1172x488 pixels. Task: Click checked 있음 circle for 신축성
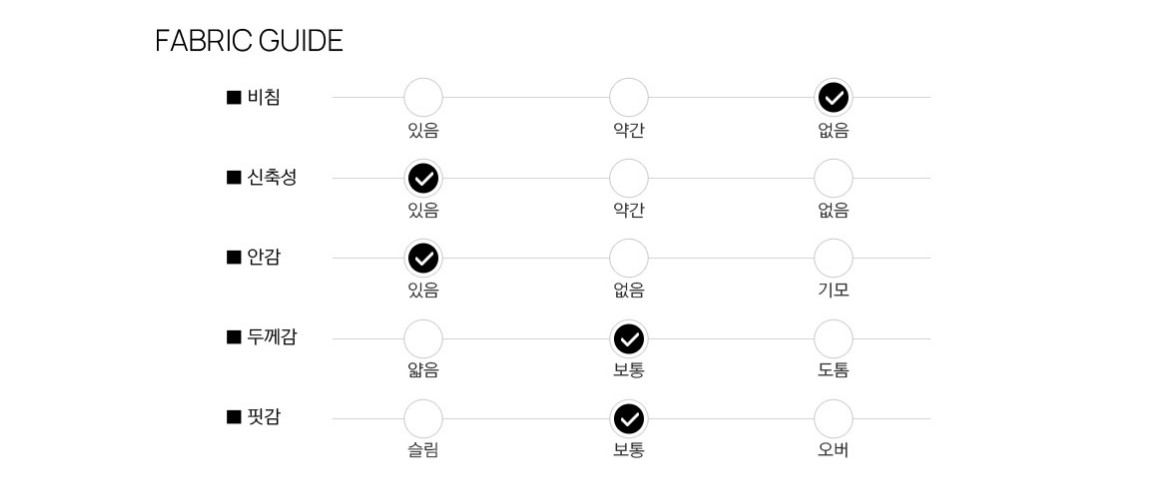coord(423,178)
